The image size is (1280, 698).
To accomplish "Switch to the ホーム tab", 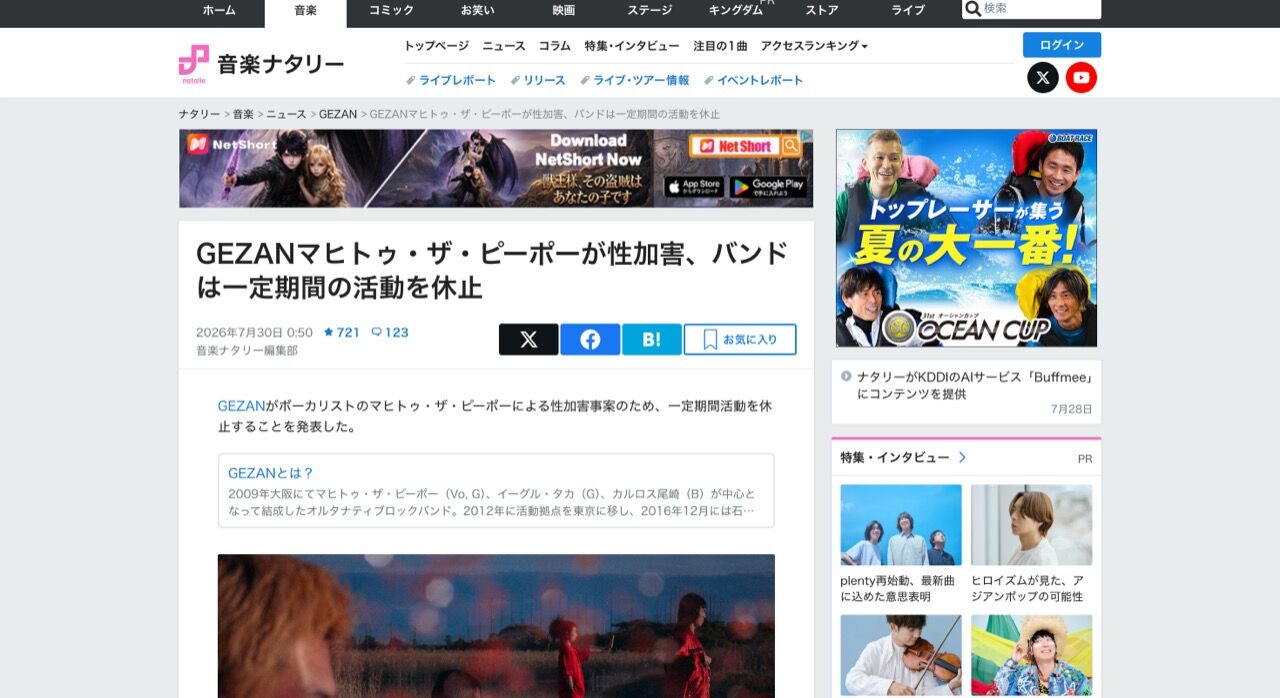I will [x=219, y=10].
